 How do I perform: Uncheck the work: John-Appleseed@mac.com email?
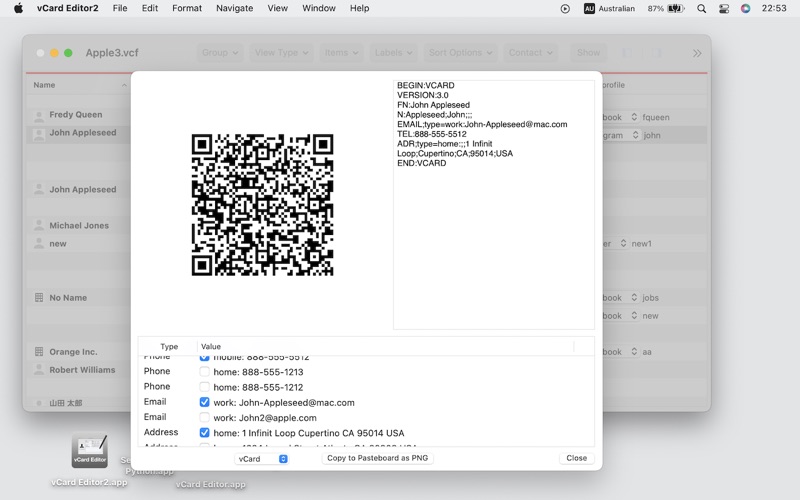click(x=204, y=402)
